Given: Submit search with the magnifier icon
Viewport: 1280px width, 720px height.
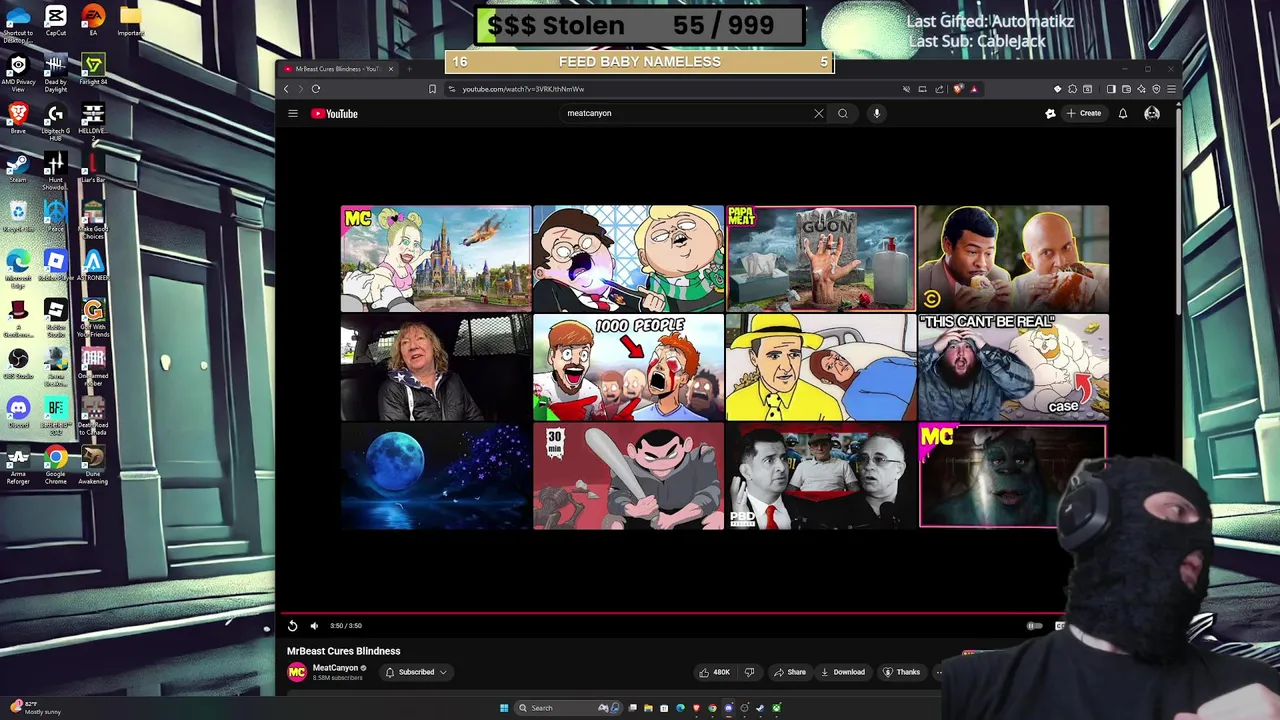Looking at the screenshot, I should click(843, 113).
